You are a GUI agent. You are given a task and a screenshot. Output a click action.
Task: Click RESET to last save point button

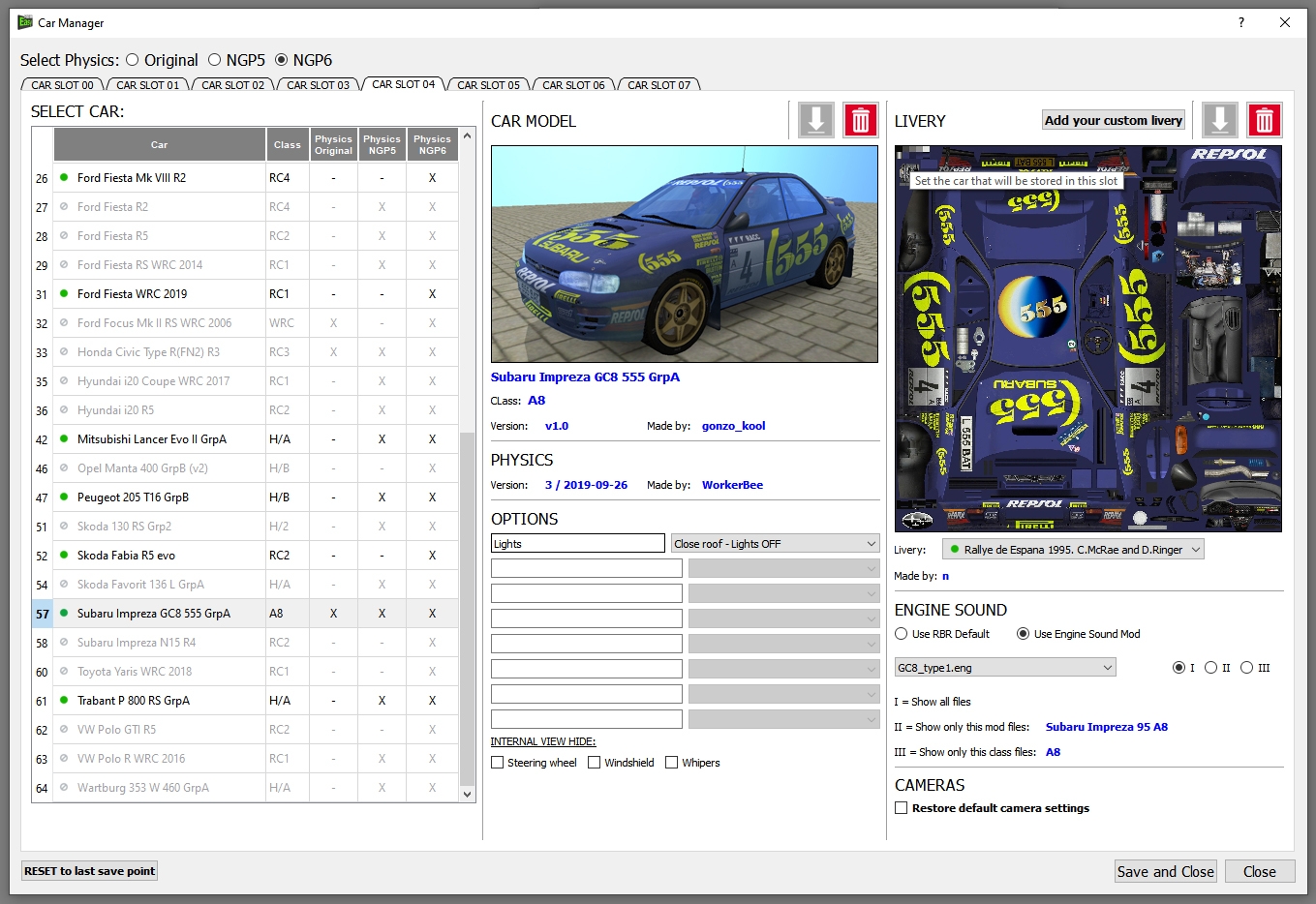pyautogui.click(x=89, y=871)
